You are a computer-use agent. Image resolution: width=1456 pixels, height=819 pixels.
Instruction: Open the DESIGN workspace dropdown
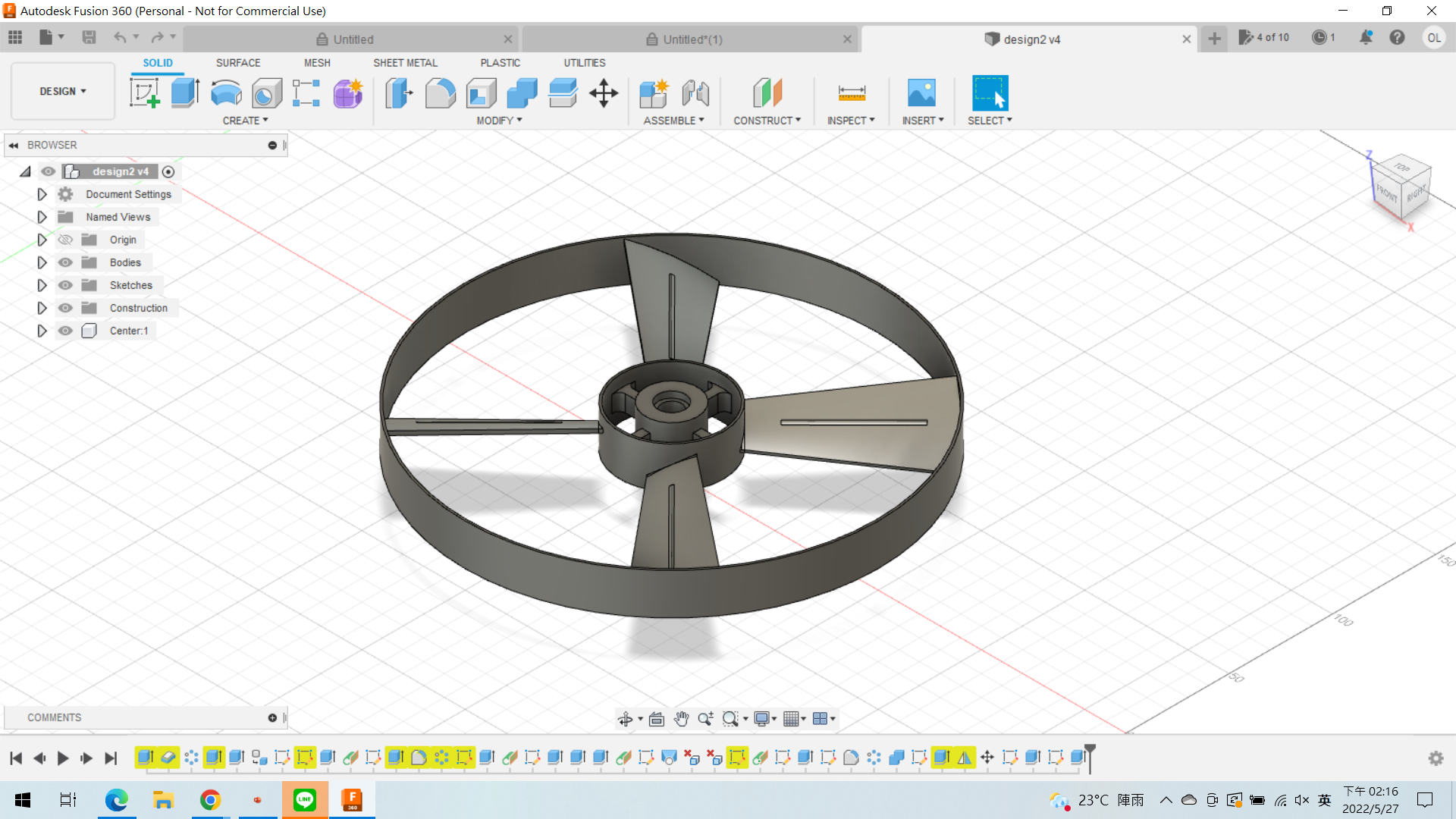point(63,91)
